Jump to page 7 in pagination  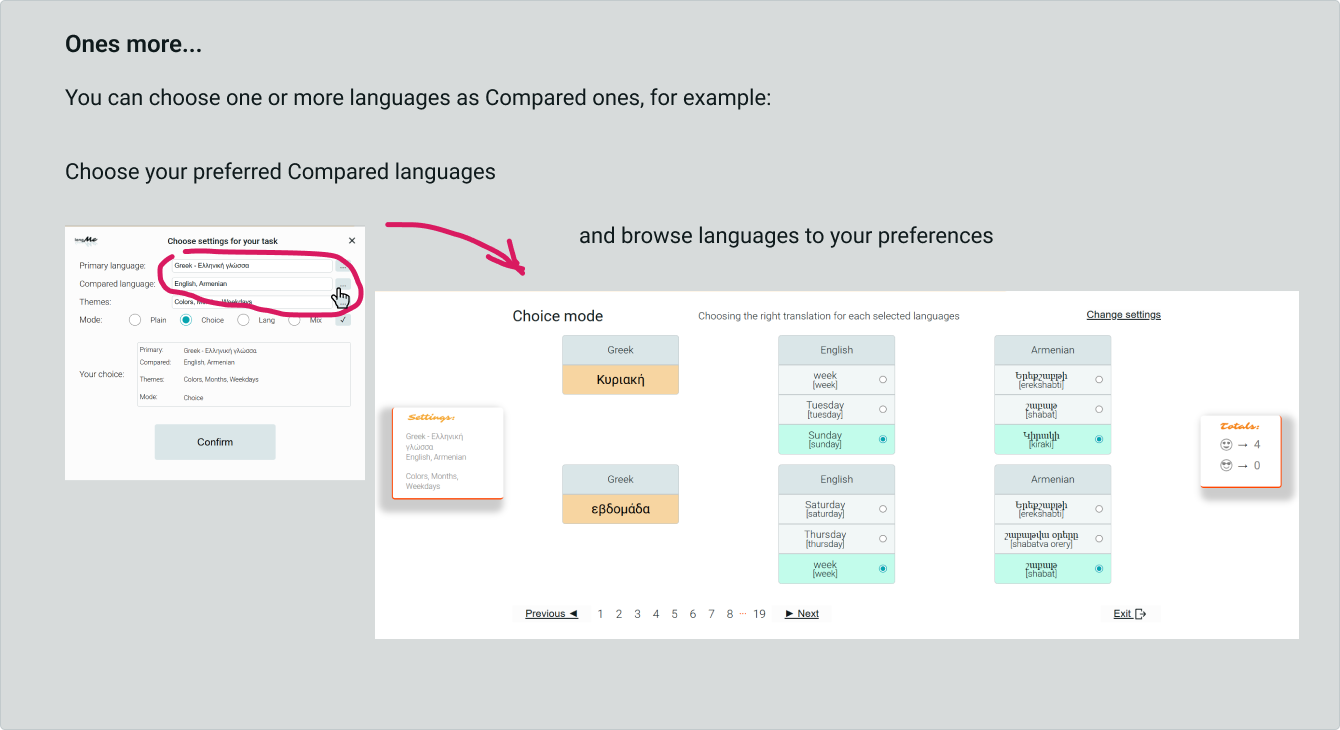click(x=711, y=614)
